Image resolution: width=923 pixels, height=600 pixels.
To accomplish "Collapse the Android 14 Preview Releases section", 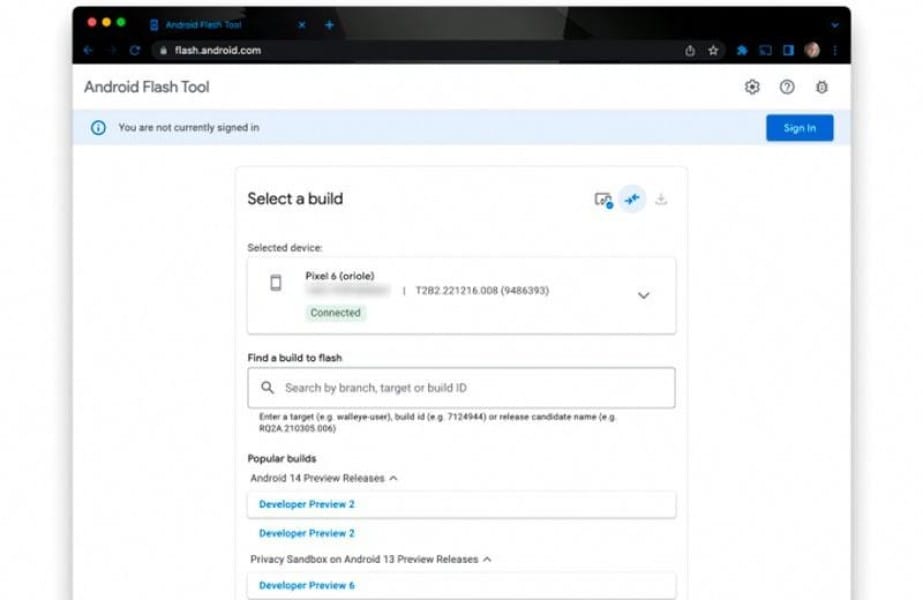I will pyautogui.click(x=393, y=478).
